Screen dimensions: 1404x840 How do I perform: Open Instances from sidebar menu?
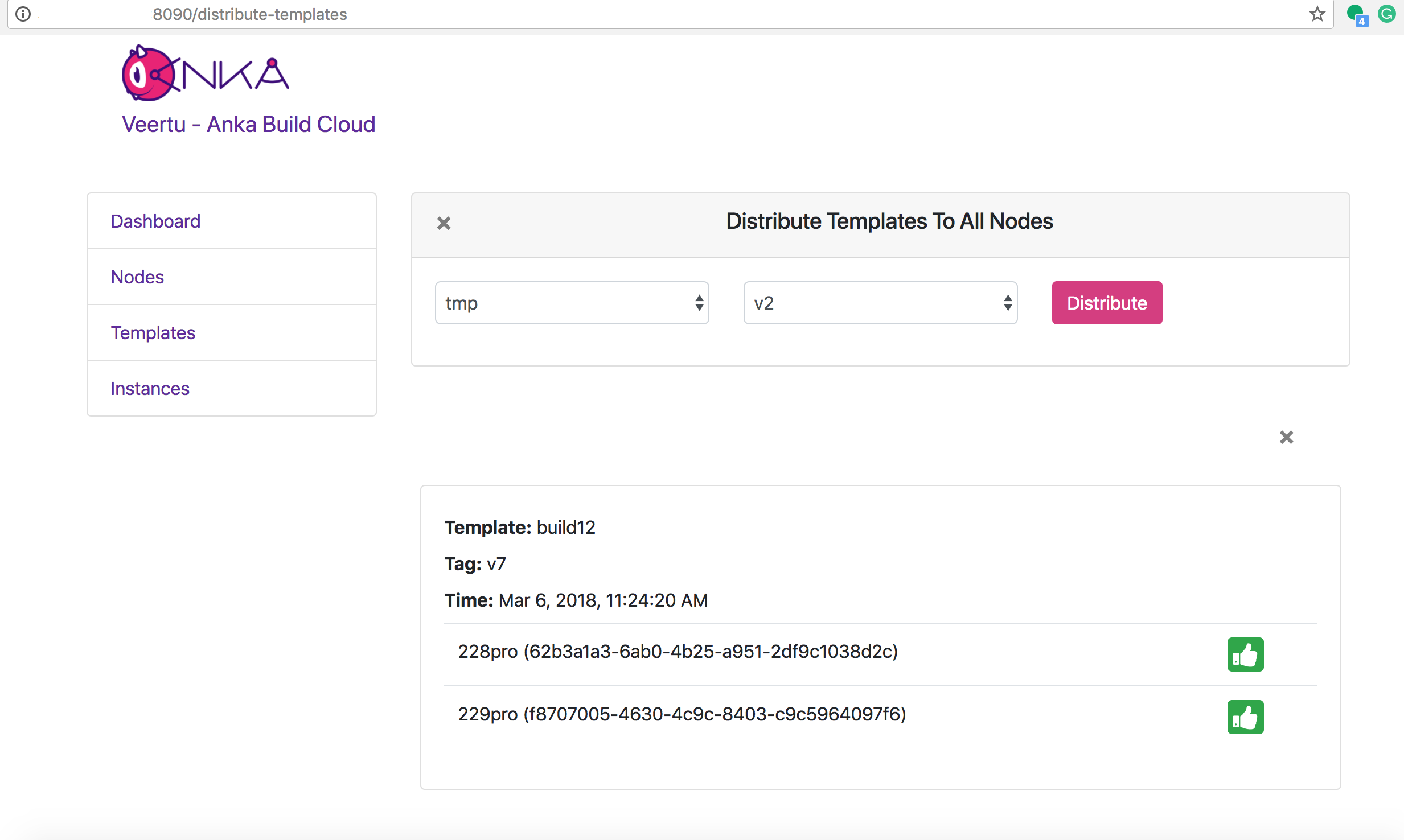tap(150, 389)
